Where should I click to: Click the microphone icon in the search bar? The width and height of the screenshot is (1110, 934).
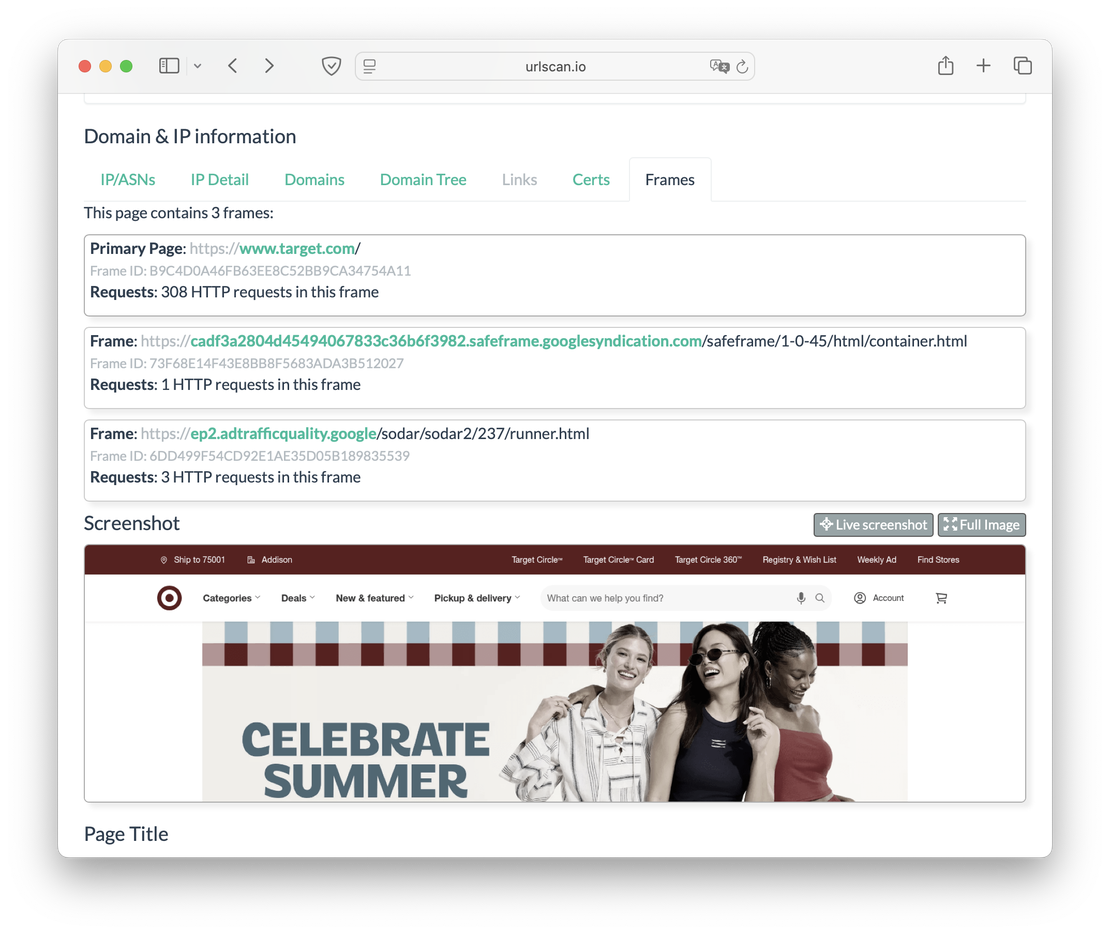(x=800, y=597)
